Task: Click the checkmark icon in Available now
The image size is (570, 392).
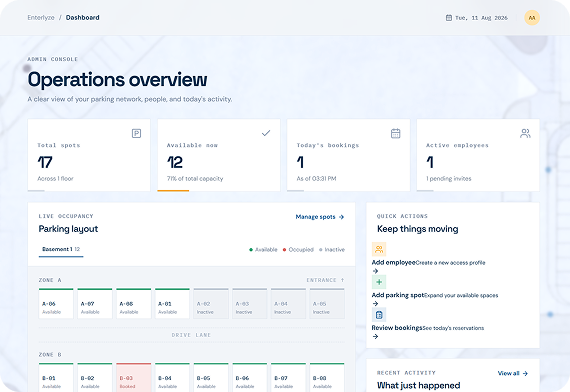Action: [266, 133]
